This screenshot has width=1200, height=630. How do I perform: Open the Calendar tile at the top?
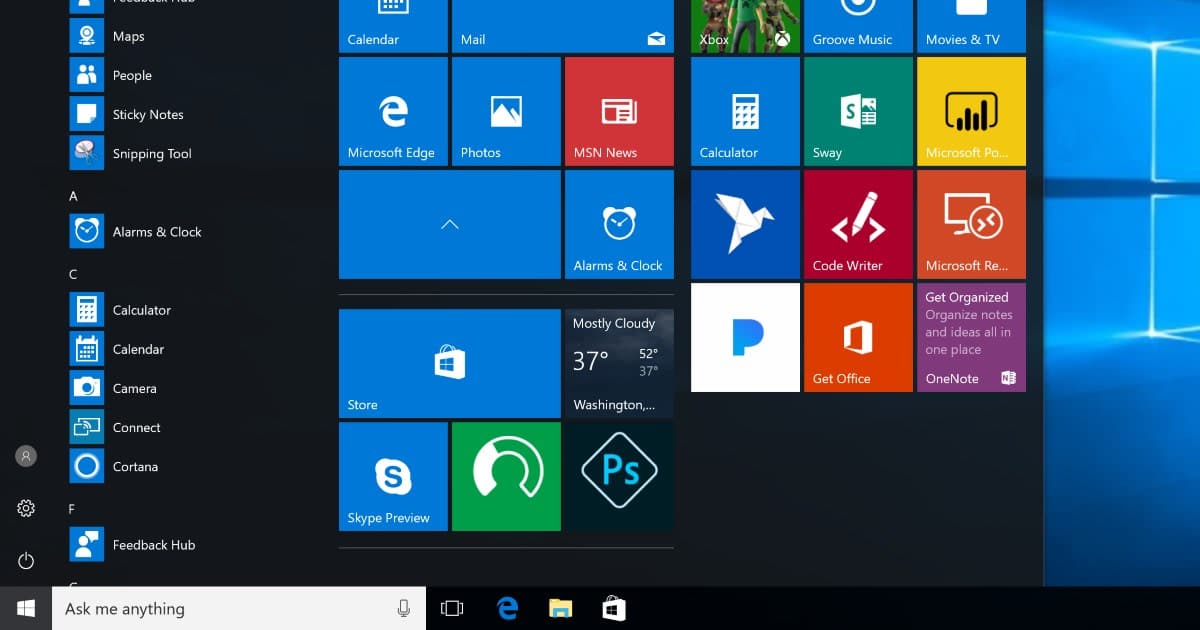[393, 26]
